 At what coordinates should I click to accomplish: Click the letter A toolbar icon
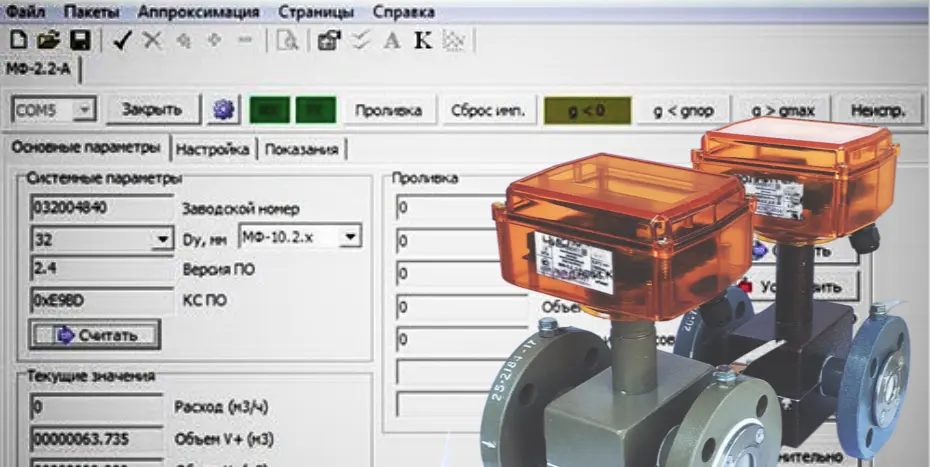coord(392,40)
